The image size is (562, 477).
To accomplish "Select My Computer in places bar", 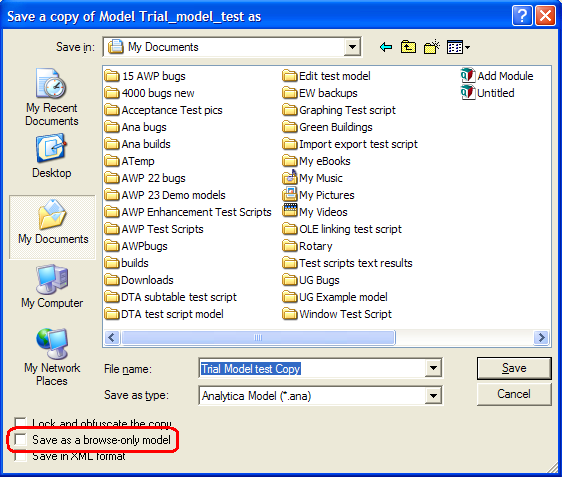I will [x=52, y=287].
